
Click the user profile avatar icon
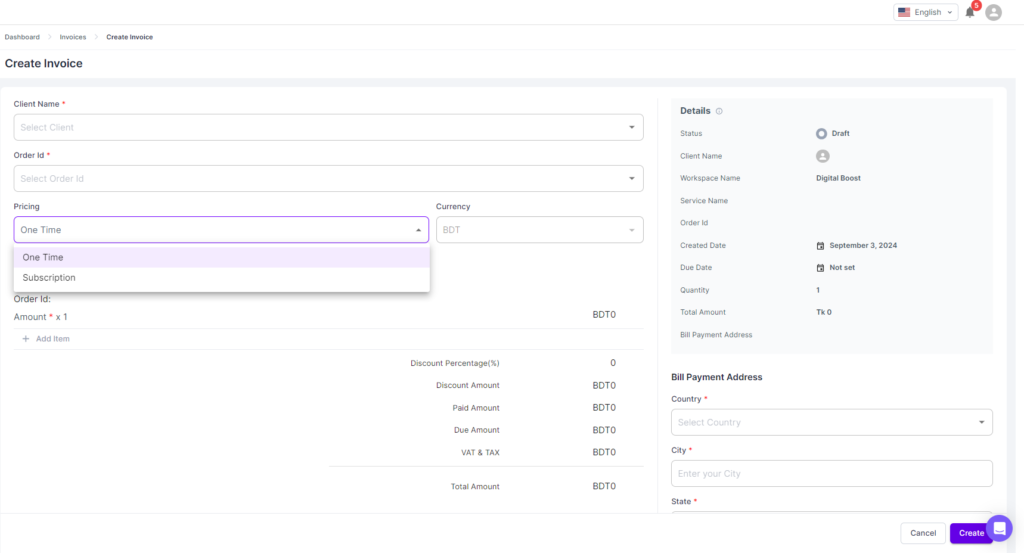pyautogui.click(x=993, y=12)
